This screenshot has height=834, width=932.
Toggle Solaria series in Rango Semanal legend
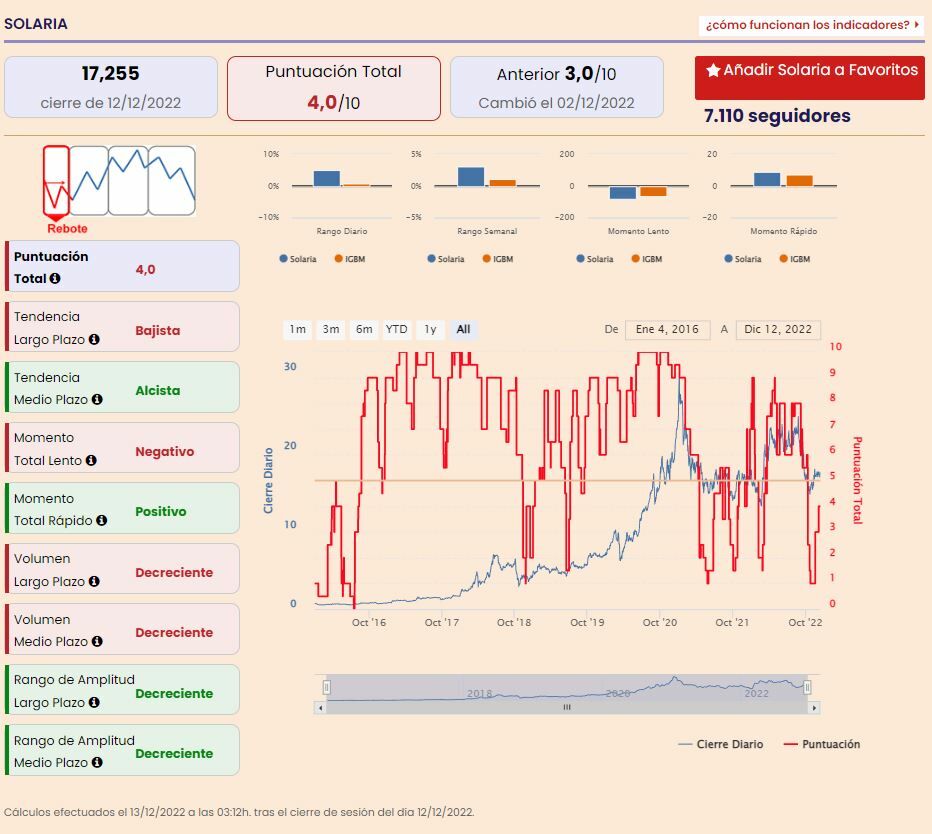click(x=446, y=259)
